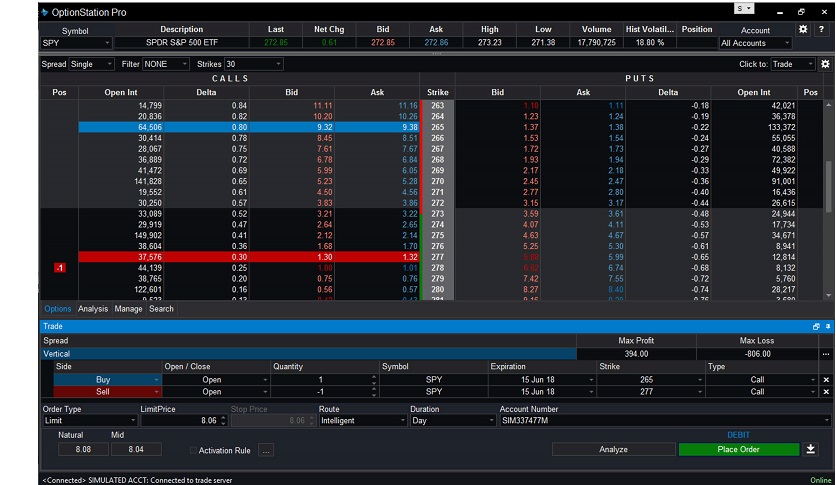Screen dimensions: 836x485
Task: Adjust the Limit Price stepper arrows
Action: pyautogui.click(x=223, y=421)
